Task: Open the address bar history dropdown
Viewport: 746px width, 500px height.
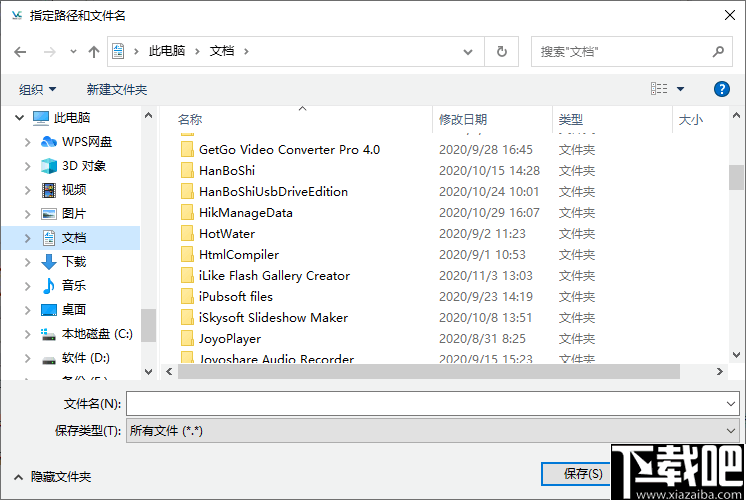Action: pyautogui.click(x=468, y=52)
